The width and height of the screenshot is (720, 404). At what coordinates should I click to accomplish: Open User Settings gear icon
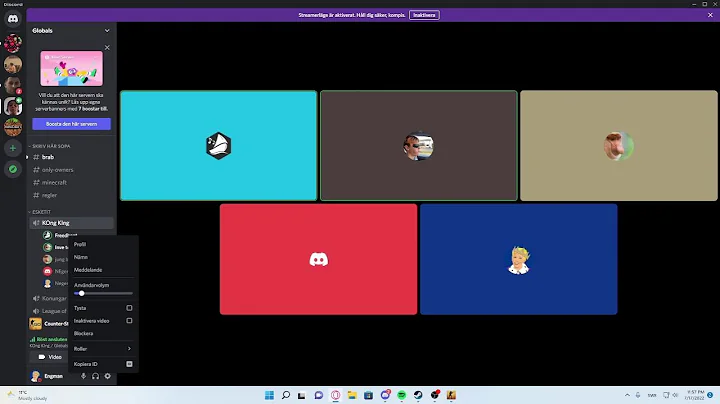pyautogui.click(x=107, y=376)
